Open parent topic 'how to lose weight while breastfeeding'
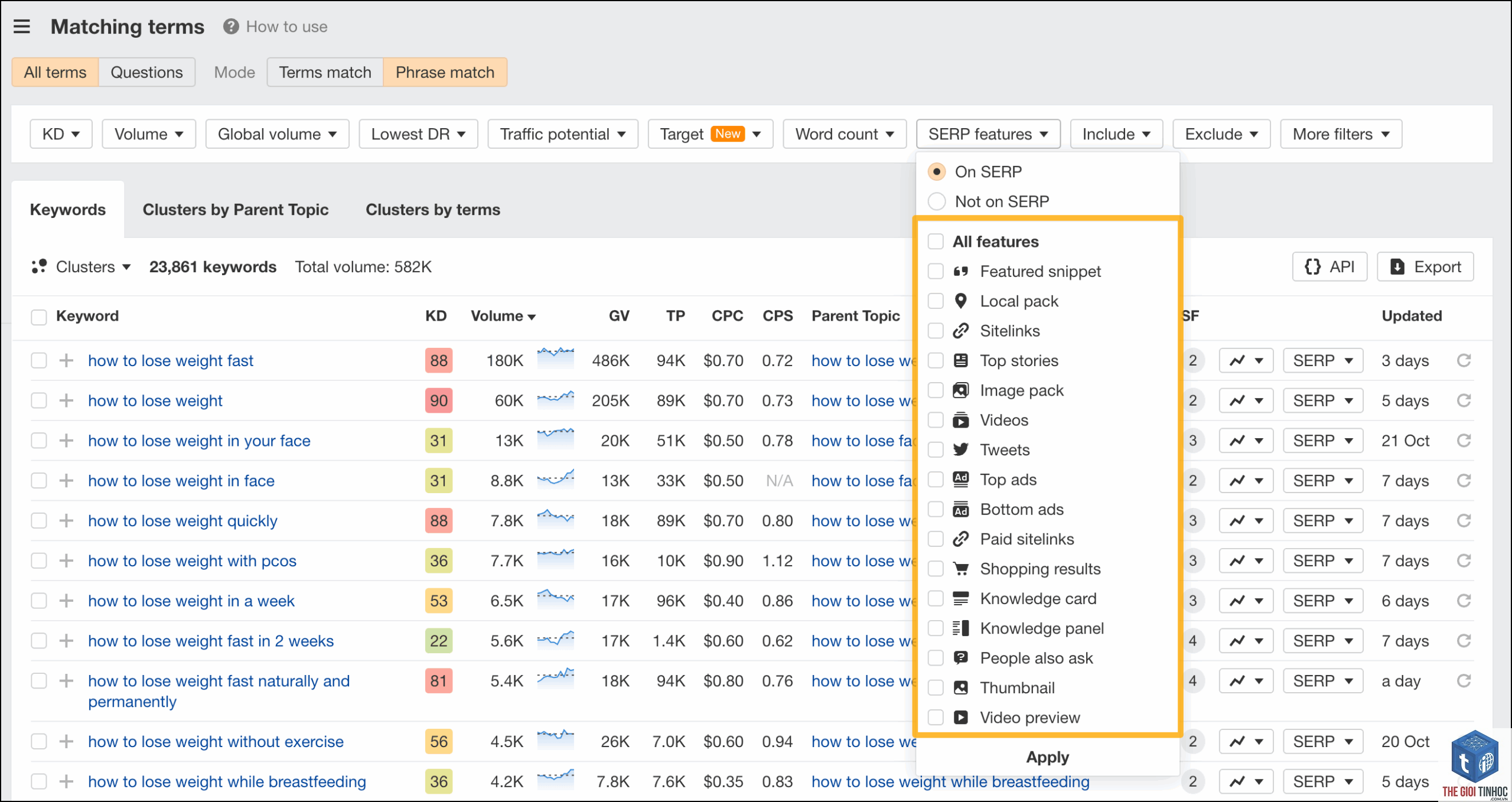The width and height of the screenshot is (1512, 802). click(950, 781)
